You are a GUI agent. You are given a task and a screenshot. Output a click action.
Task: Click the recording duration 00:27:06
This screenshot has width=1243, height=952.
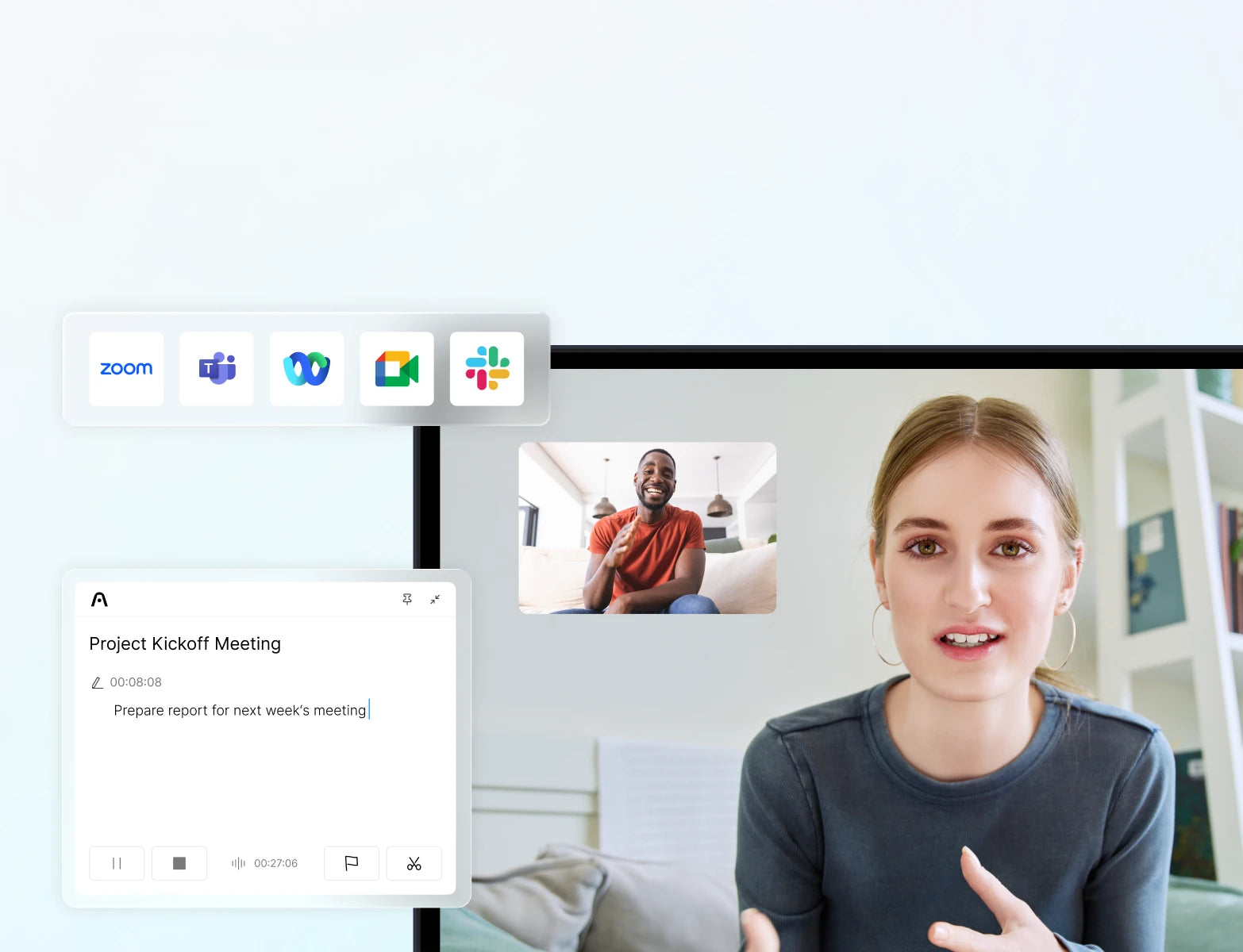click(x=276, y=863)
